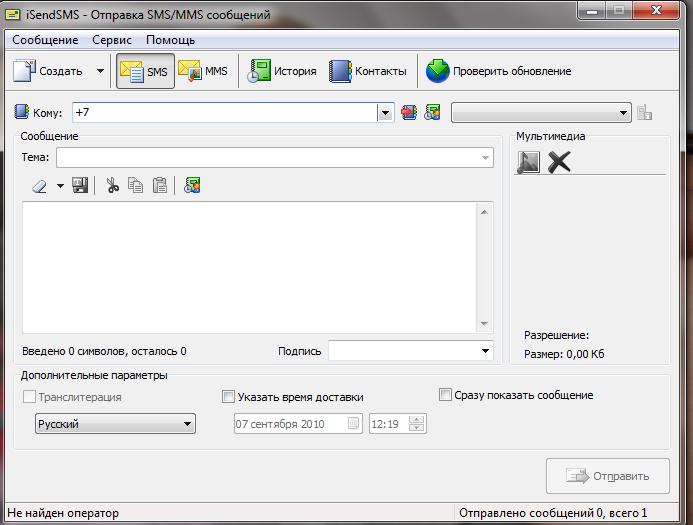
Task: Enable Сразу показать сообщение checkbox
Action: coord(445,394)
